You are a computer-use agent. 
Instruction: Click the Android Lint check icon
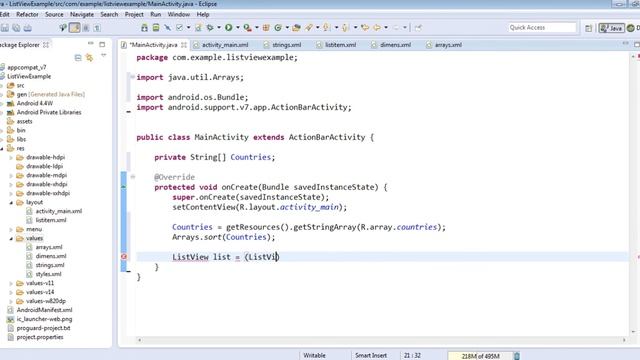(180, 28)
